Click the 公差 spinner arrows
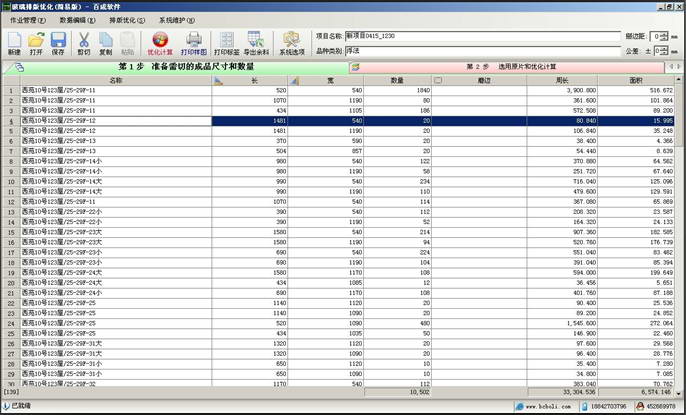The image size is (686, 415). (665, 51)
